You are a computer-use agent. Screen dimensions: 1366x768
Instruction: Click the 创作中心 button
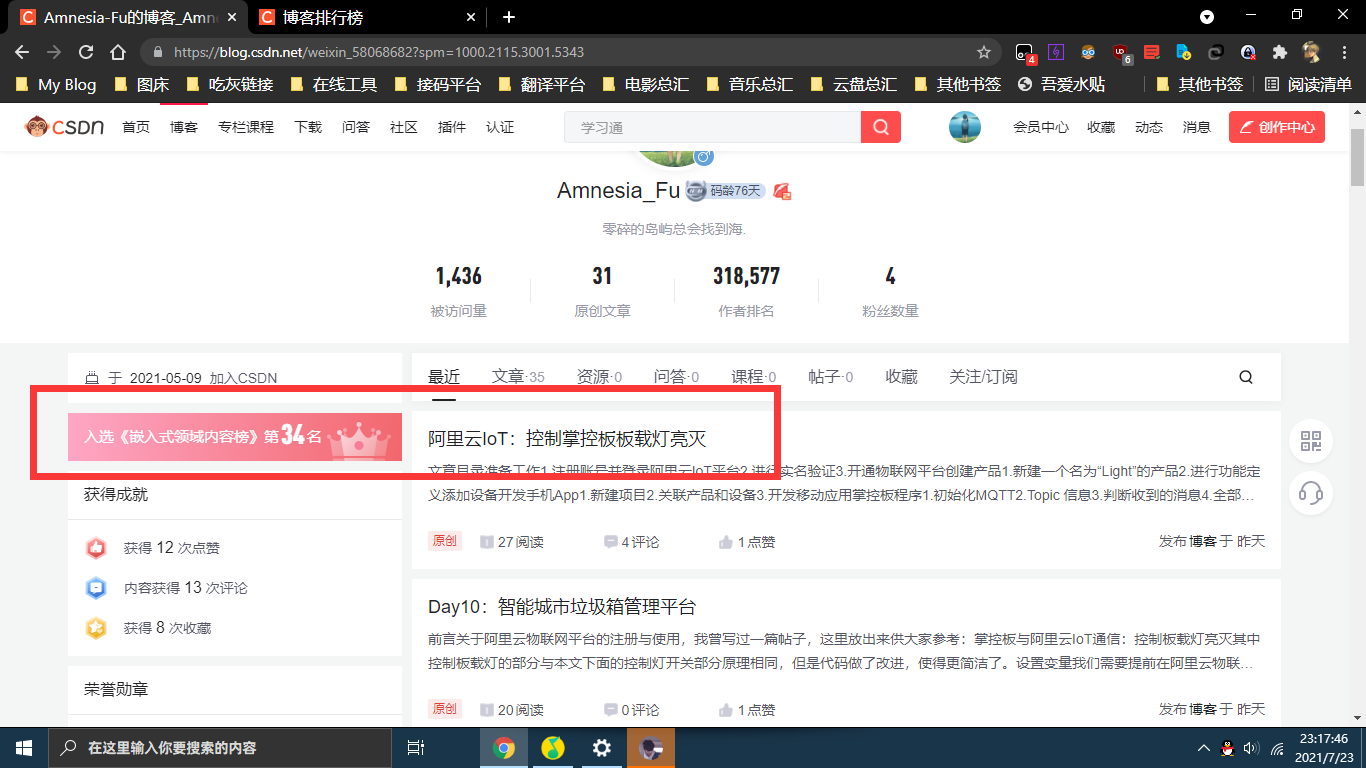coord(1276,127)
